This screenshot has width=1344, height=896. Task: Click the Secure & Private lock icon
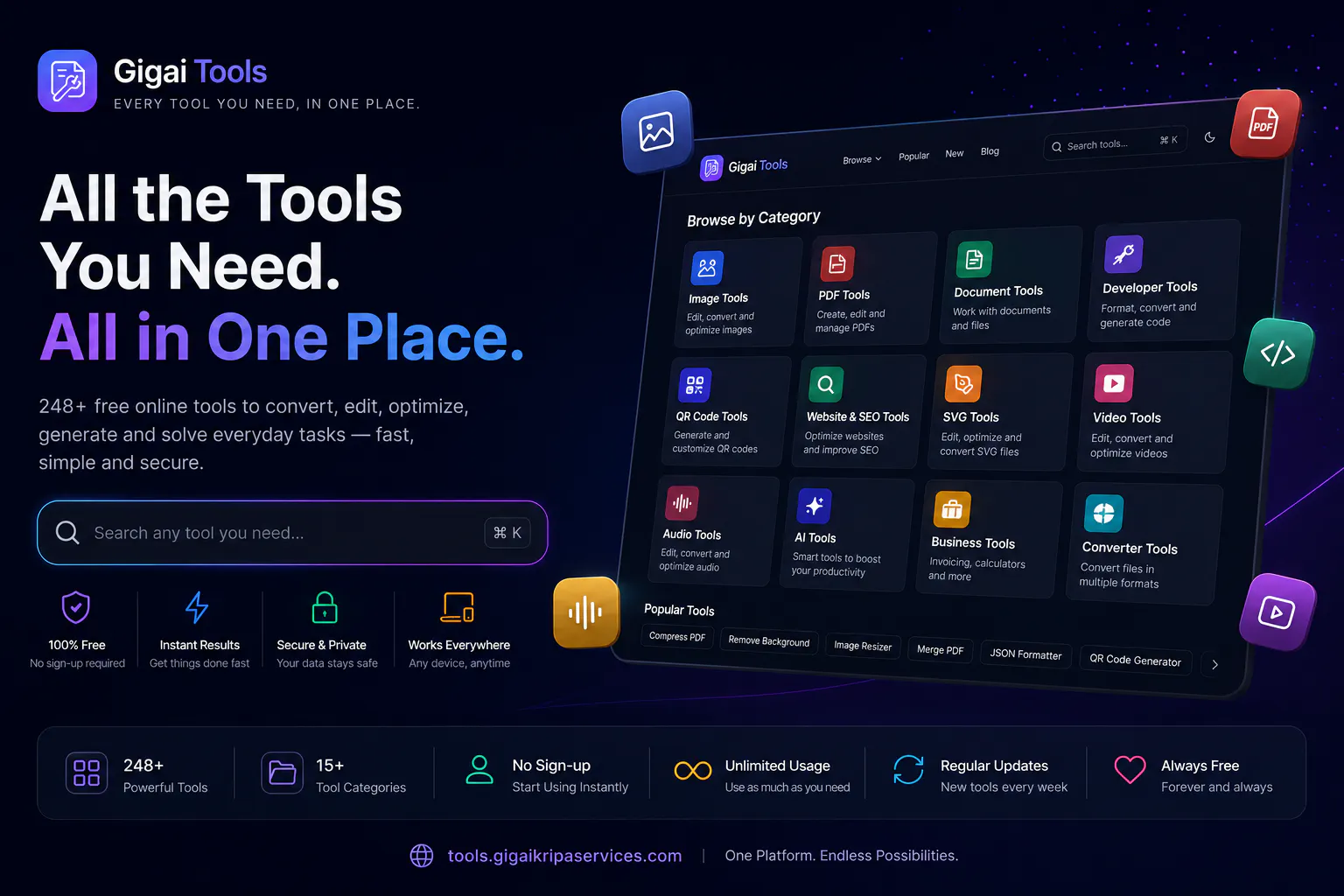[x=325, y=607]
